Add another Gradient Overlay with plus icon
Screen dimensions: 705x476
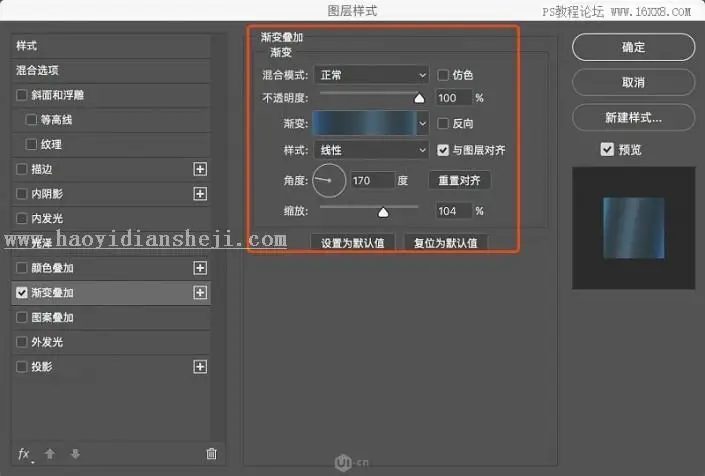pyautogui.click(x=200, y=293)
